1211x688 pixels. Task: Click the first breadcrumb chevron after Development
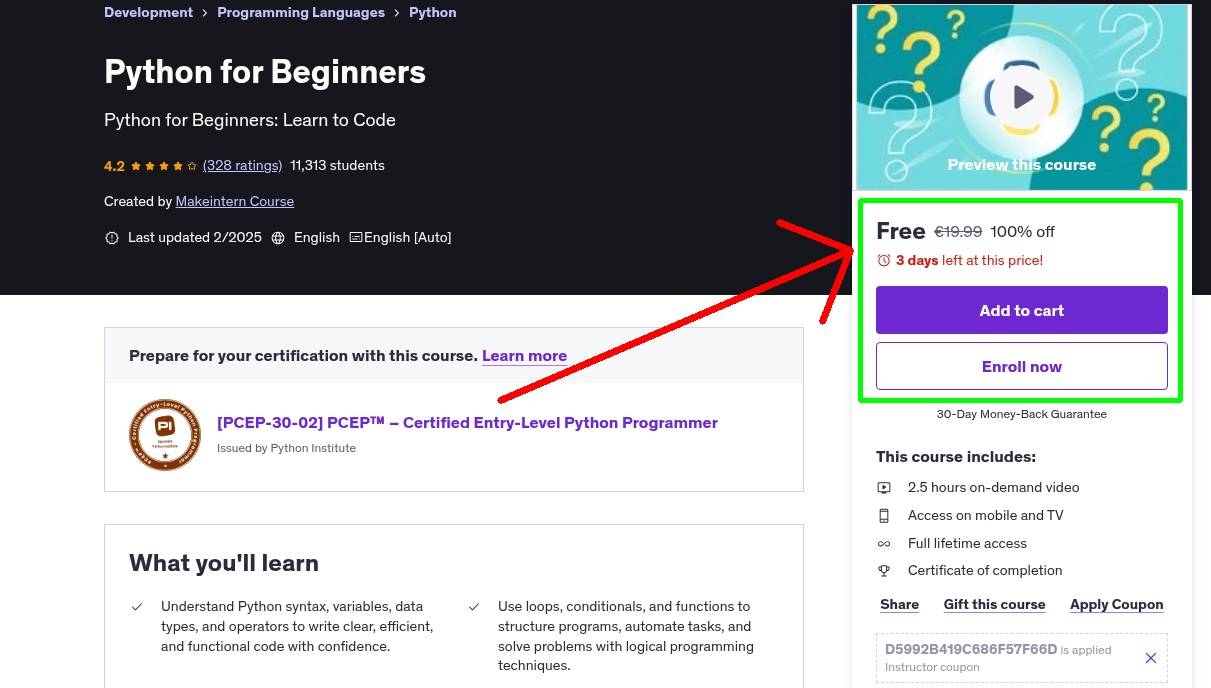(205, 13)
